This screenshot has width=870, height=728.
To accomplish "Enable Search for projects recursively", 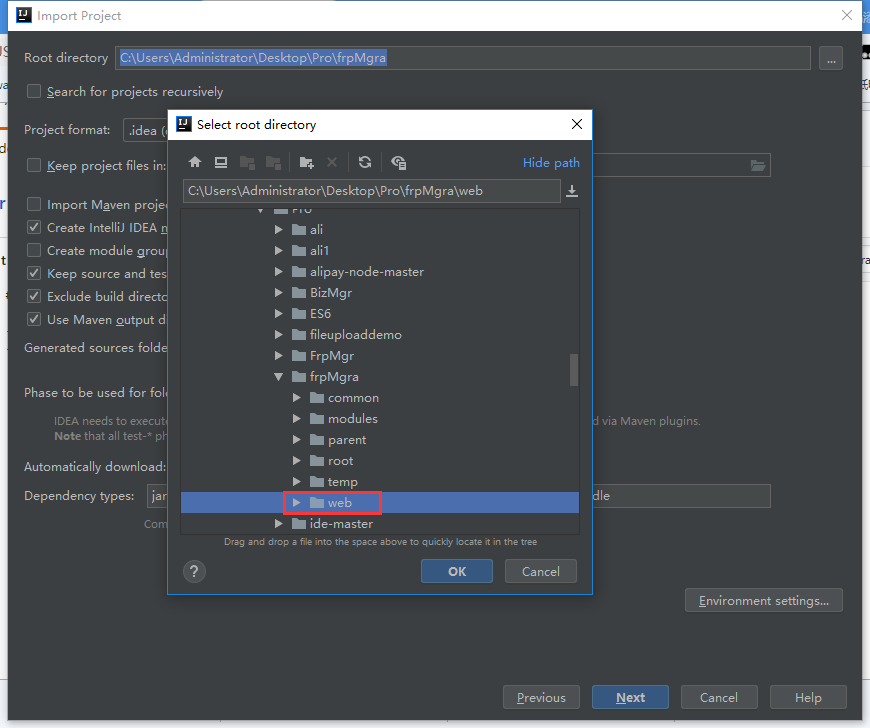I will pyautogui.click(x=34, y=92).
